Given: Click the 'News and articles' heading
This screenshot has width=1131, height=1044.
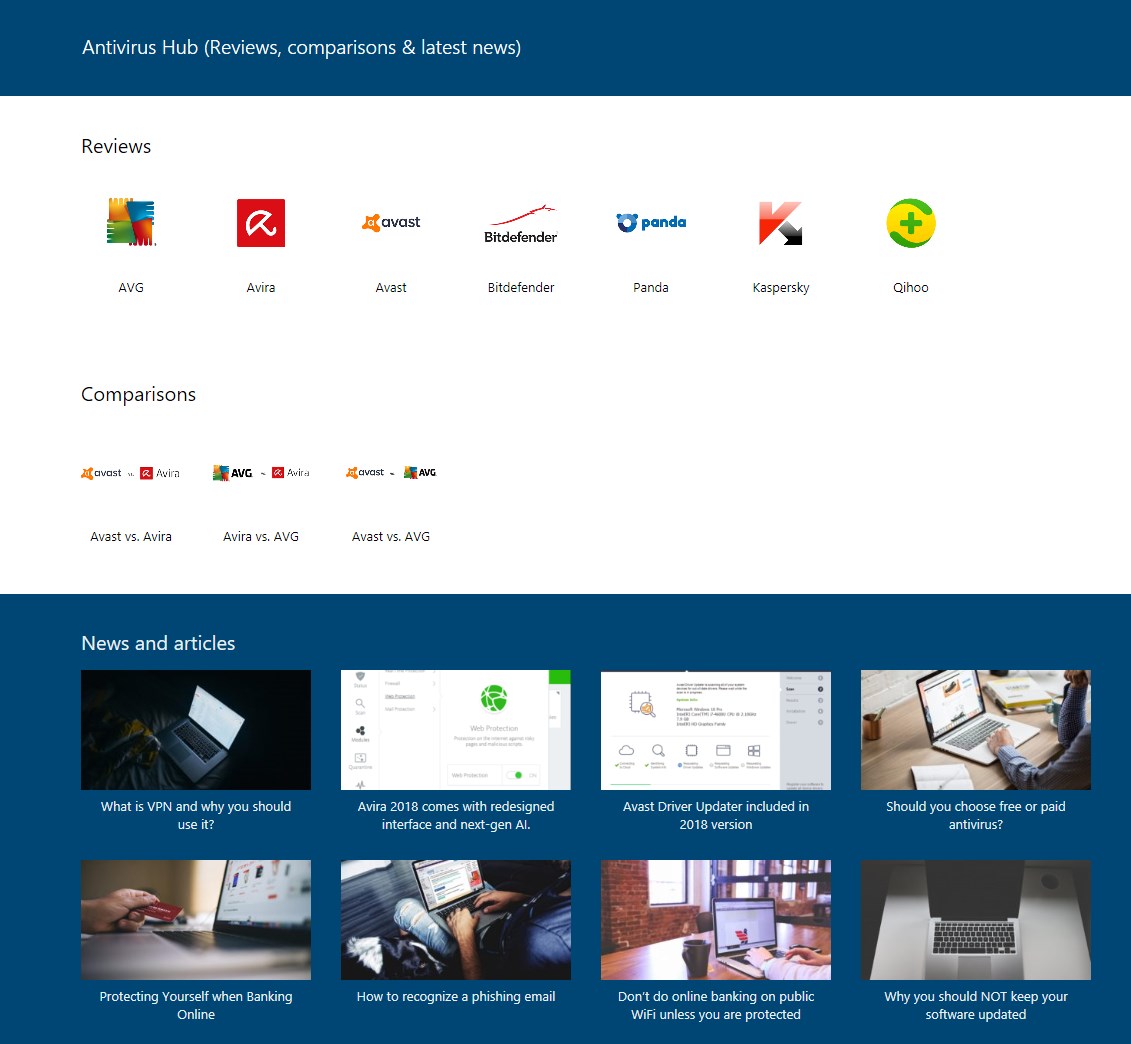Looking at the screenshot, I should pos(158,643).
